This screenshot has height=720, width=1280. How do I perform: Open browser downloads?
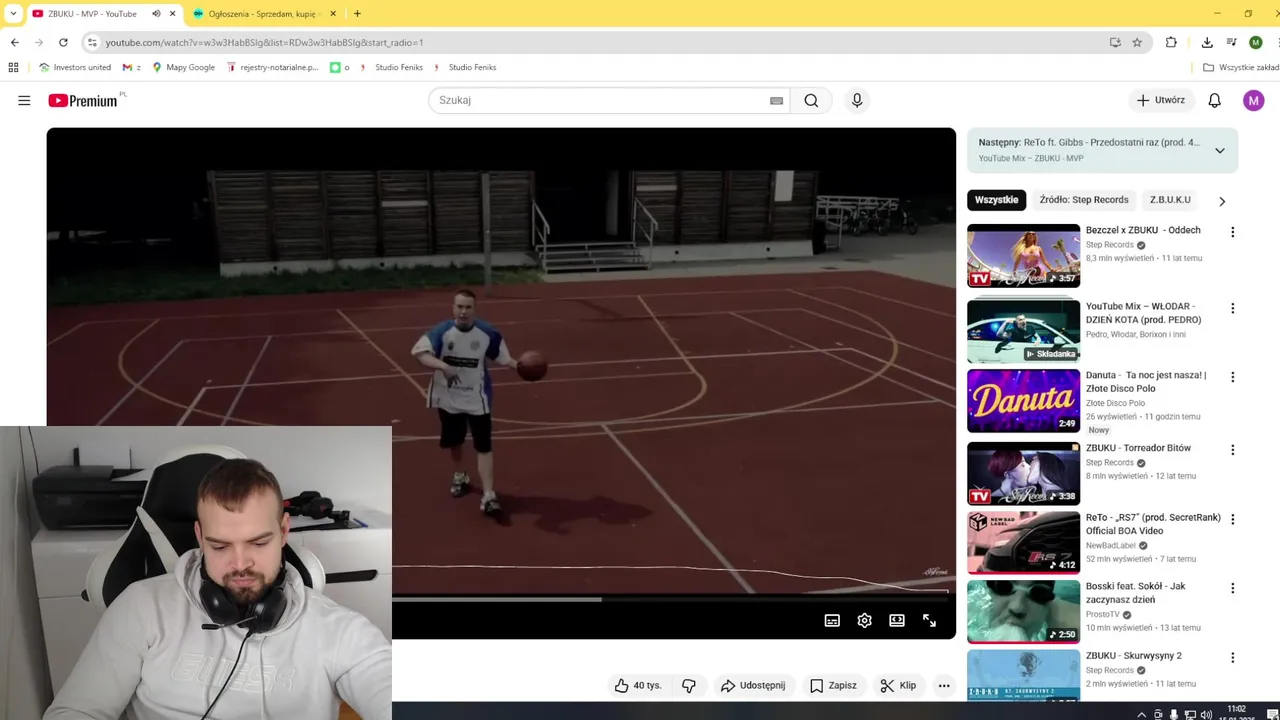pos(1207,42)
